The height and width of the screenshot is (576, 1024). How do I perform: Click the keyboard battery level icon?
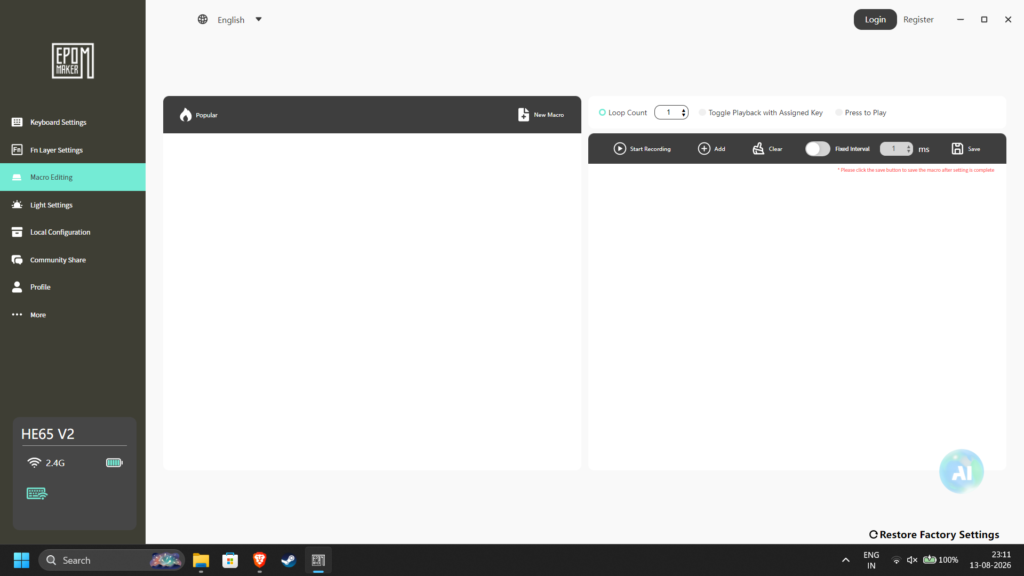coord(114,462)
